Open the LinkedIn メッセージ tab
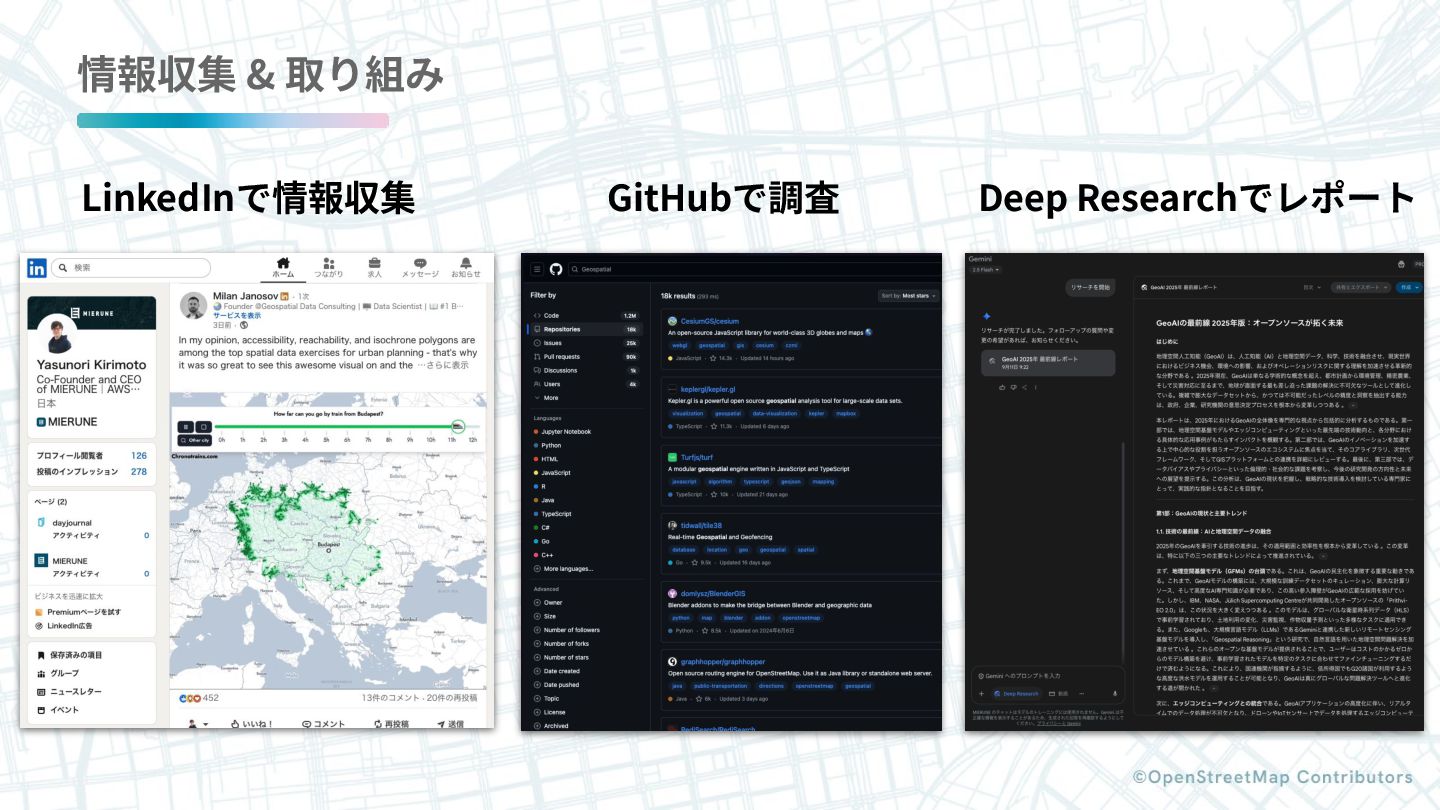The image size is (1440, 810). tap(420, 267)
